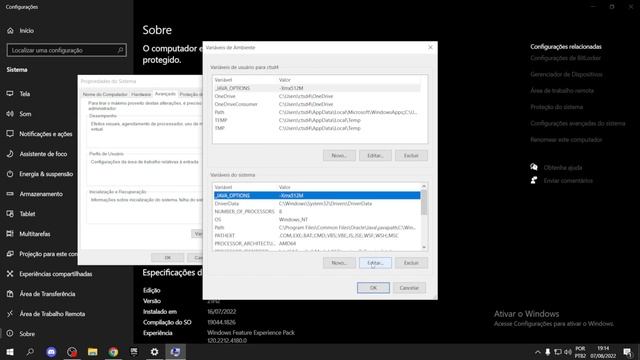Click the search magnifier in settings search box

point(120,50)
